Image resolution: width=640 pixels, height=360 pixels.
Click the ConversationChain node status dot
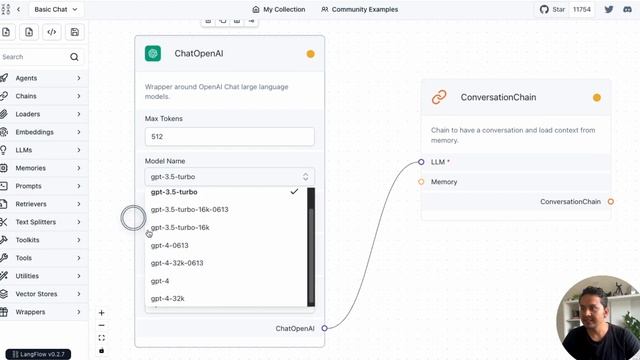click(597, 98)
